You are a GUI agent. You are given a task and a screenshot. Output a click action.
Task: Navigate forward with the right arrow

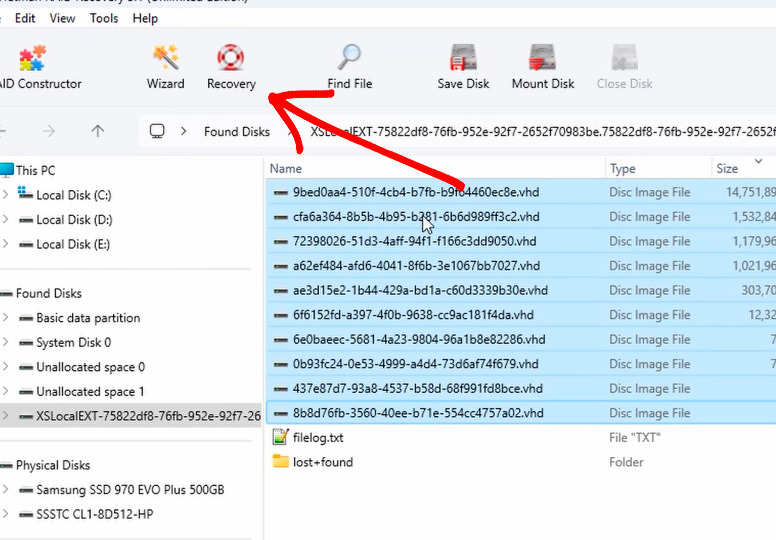coord(48,131)
